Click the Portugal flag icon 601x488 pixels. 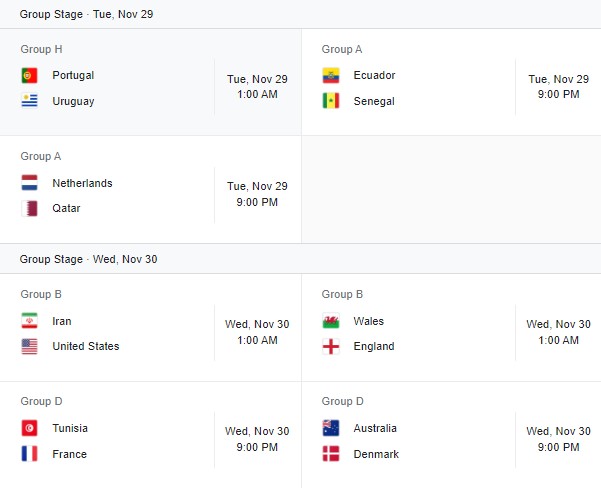(x=29, y=75)
